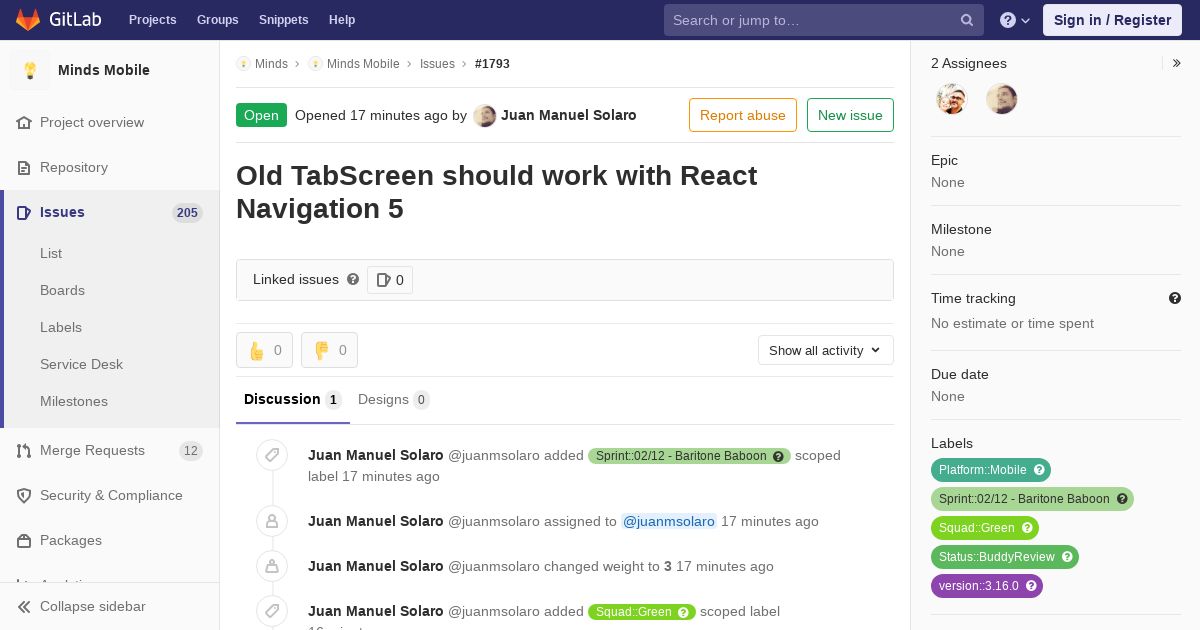Click the Security & Compliance shield icon
The height and width of the screenshot is (630, 1200).
click(x=24, y=495)
